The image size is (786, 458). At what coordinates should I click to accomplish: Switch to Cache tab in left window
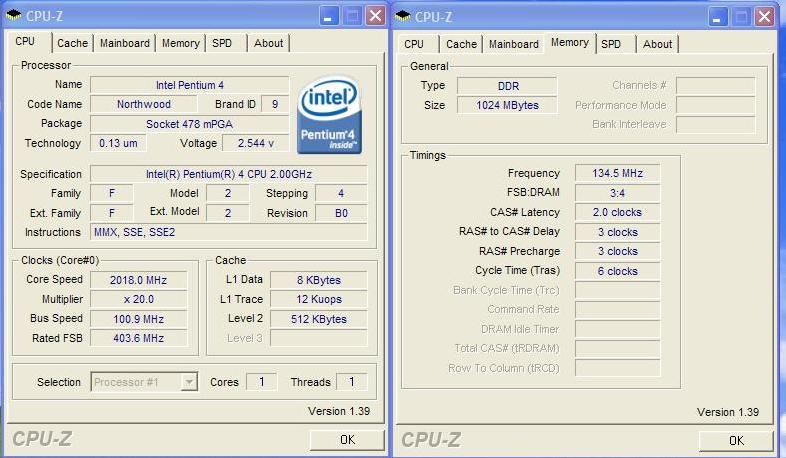coord(72,44)
